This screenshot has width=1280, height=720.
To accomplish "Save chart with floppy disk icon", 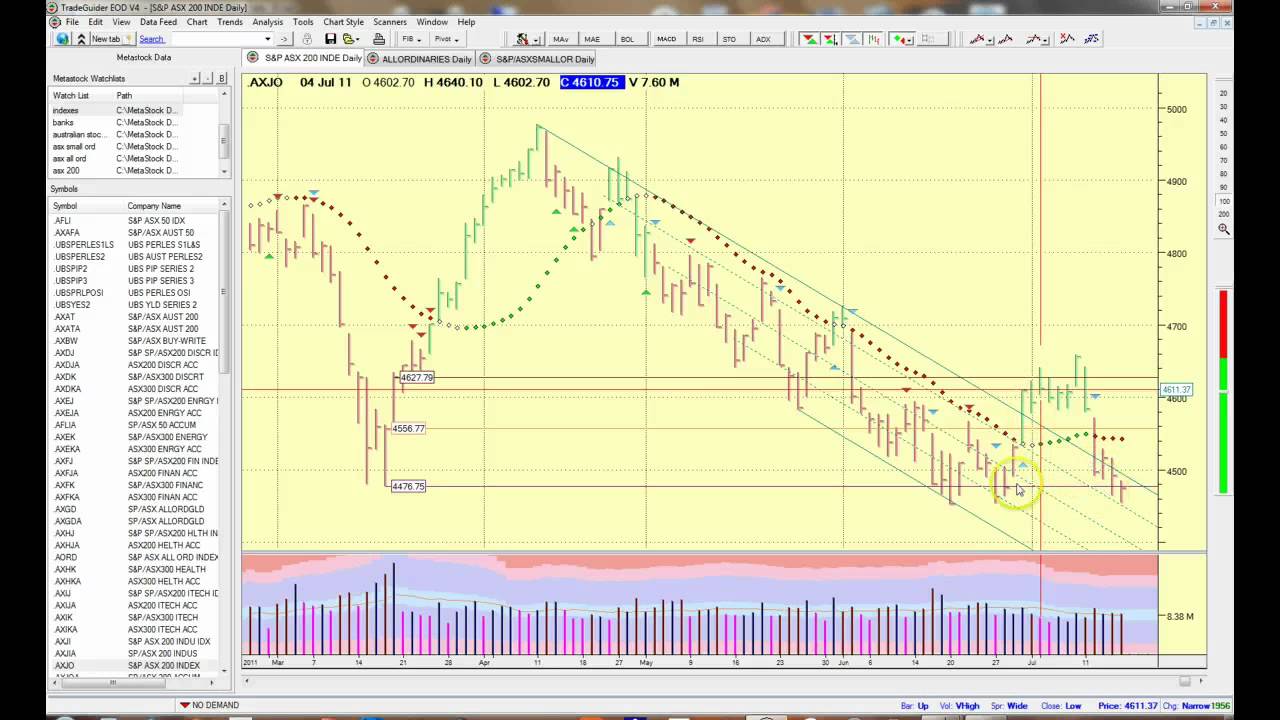I will click(x=330, y=39).
